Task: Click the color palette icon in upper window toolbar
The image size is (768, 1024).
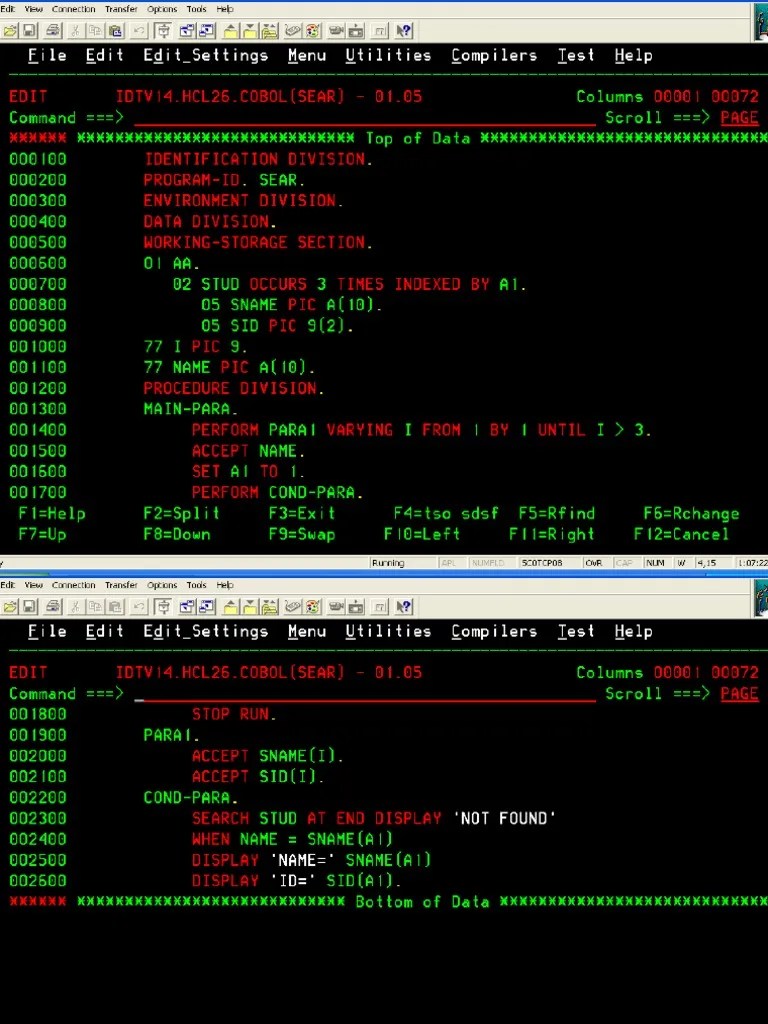Action: pos(312,31)
